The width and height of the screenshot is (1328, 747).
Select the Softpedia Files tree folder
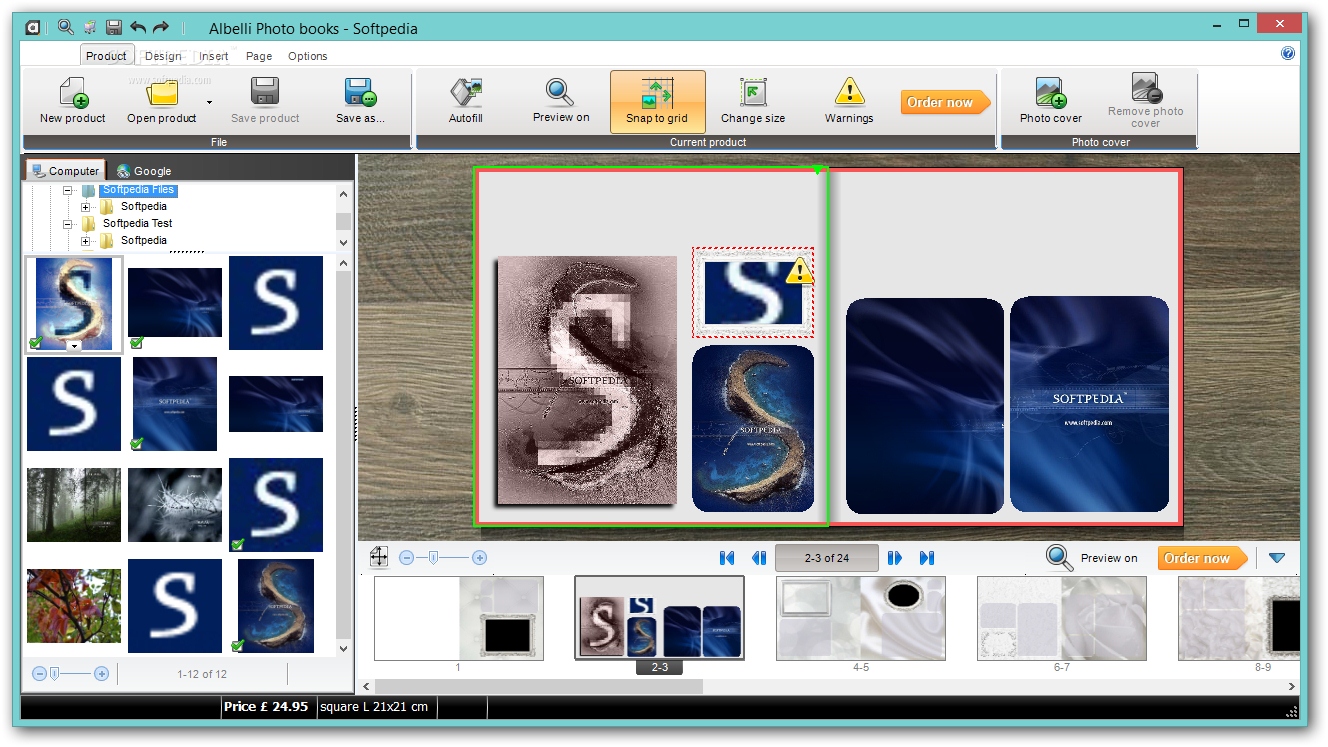pos(138,190)
